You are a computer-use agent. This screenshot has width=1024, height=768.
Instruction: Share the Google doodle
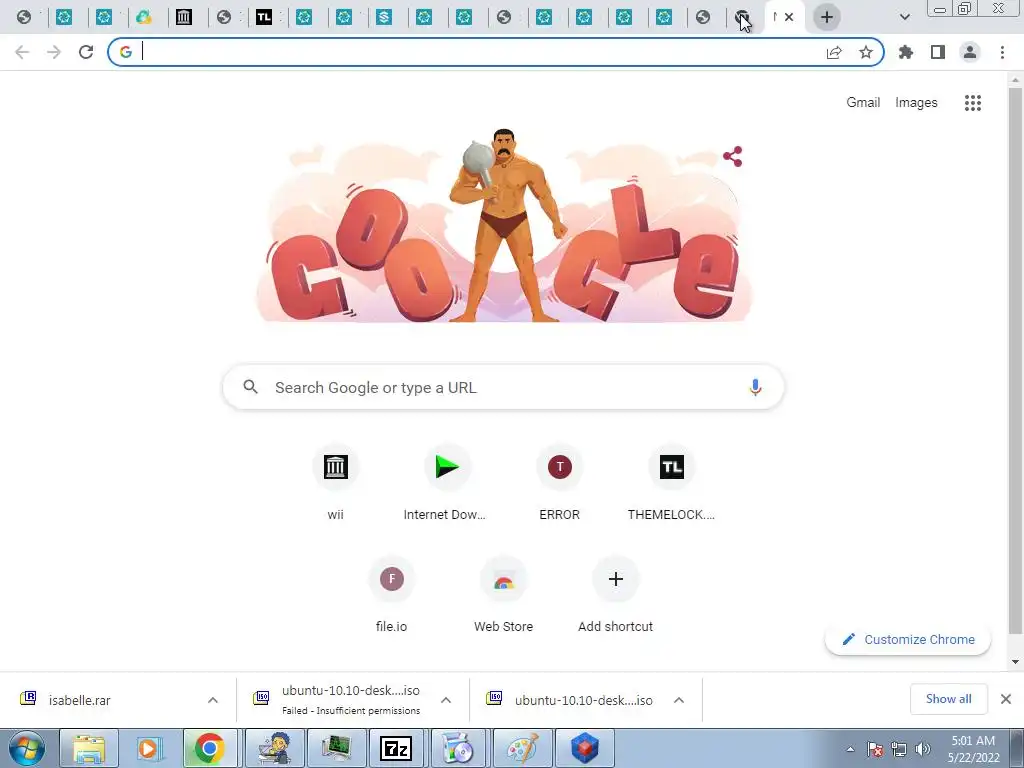click(733, 157)
